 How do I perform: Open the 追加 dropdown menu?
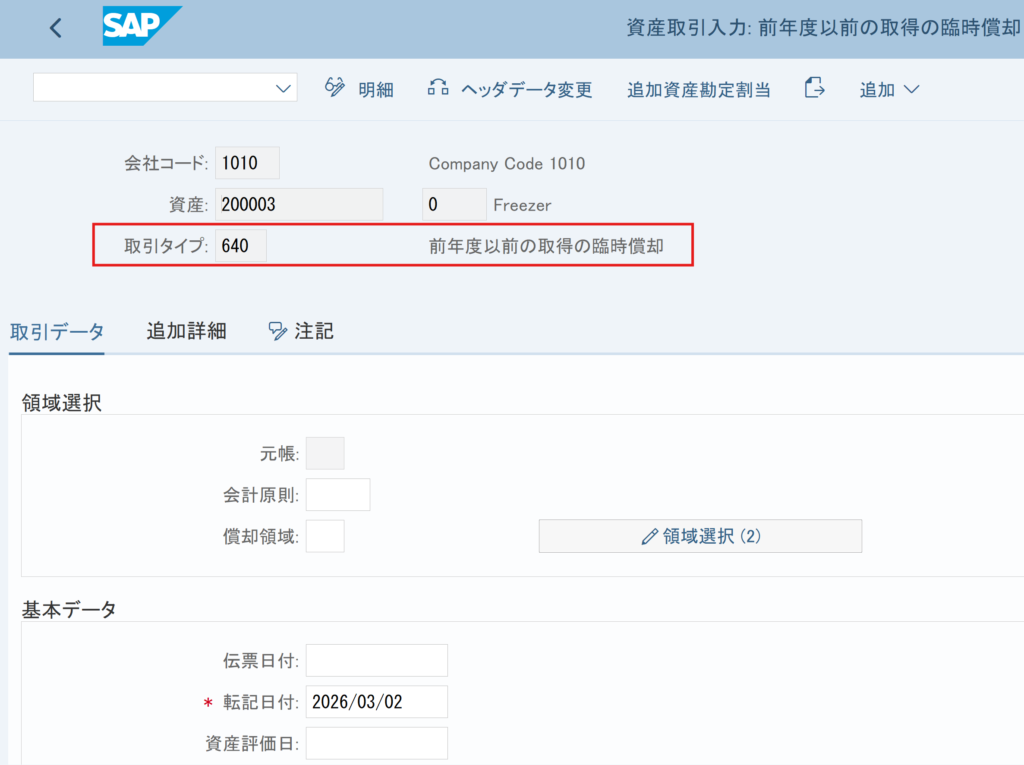coord(889,89)
